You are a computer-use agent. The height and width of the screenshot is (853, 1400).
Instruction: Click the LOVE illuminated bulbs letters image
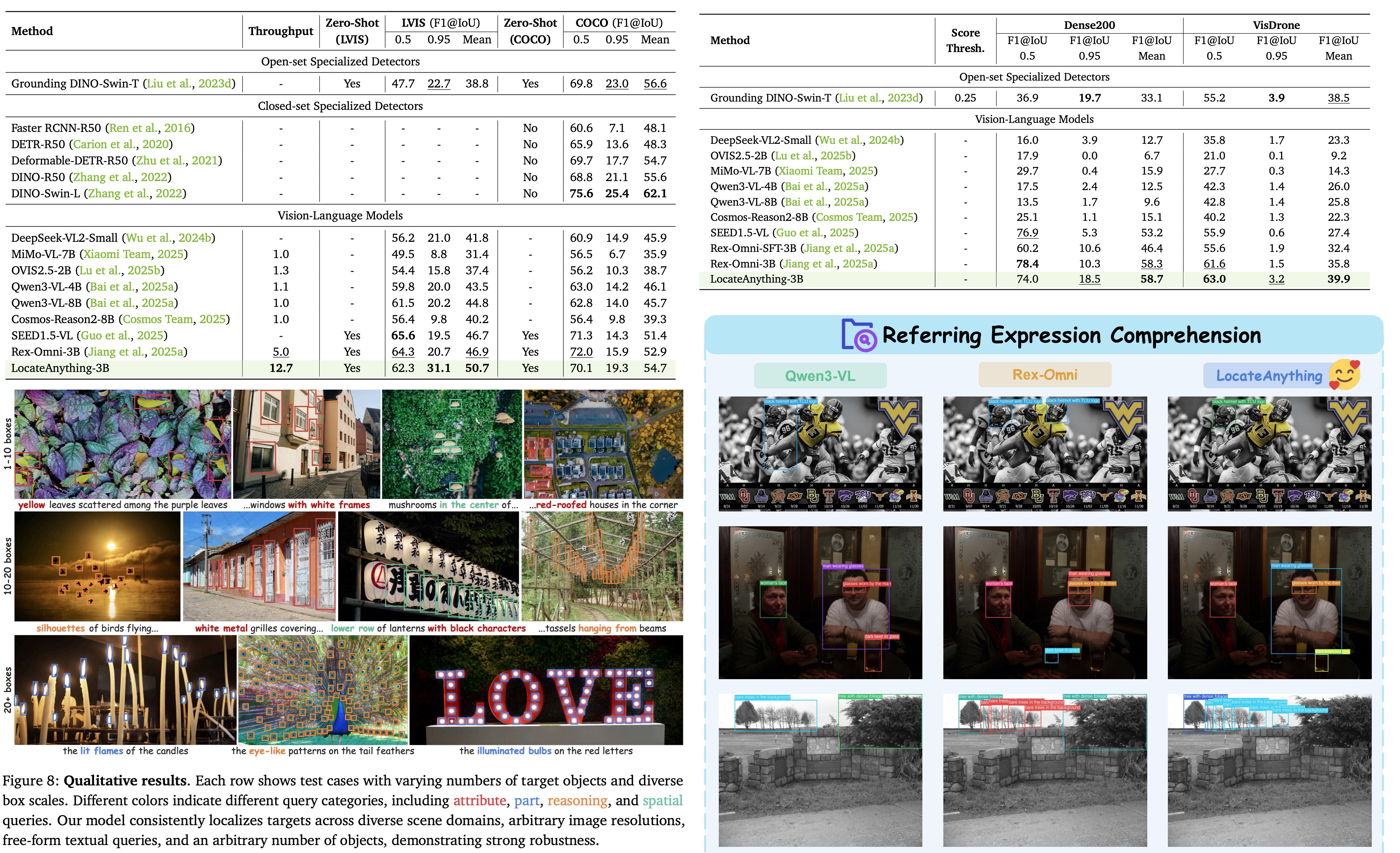[546, 689]
